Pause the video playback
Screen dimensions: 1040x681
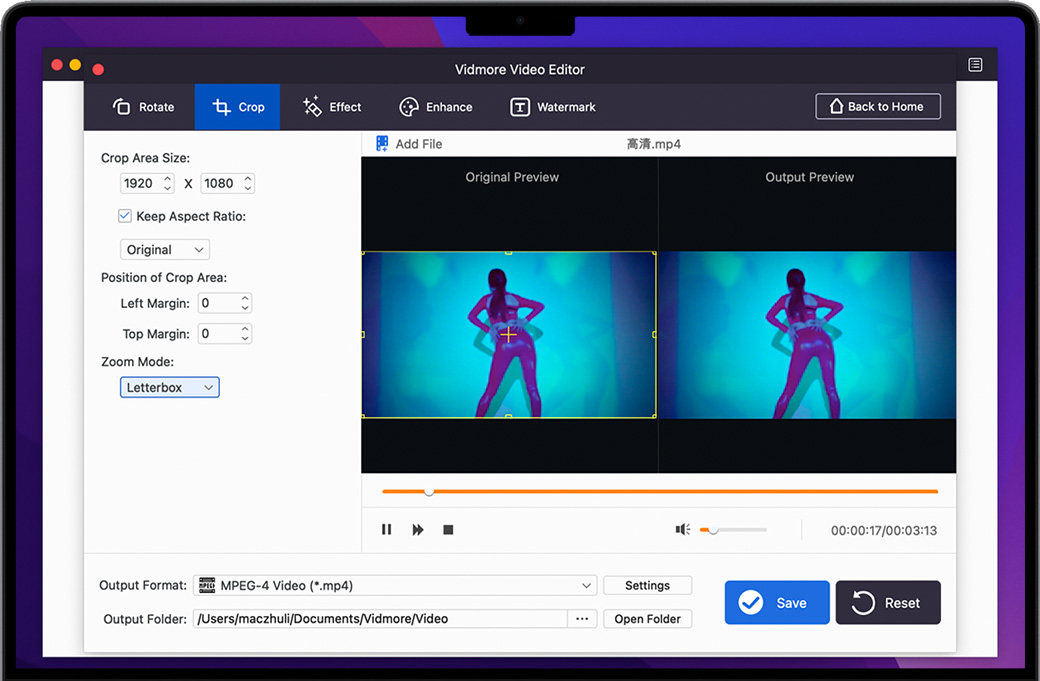[x=387, y=530]
